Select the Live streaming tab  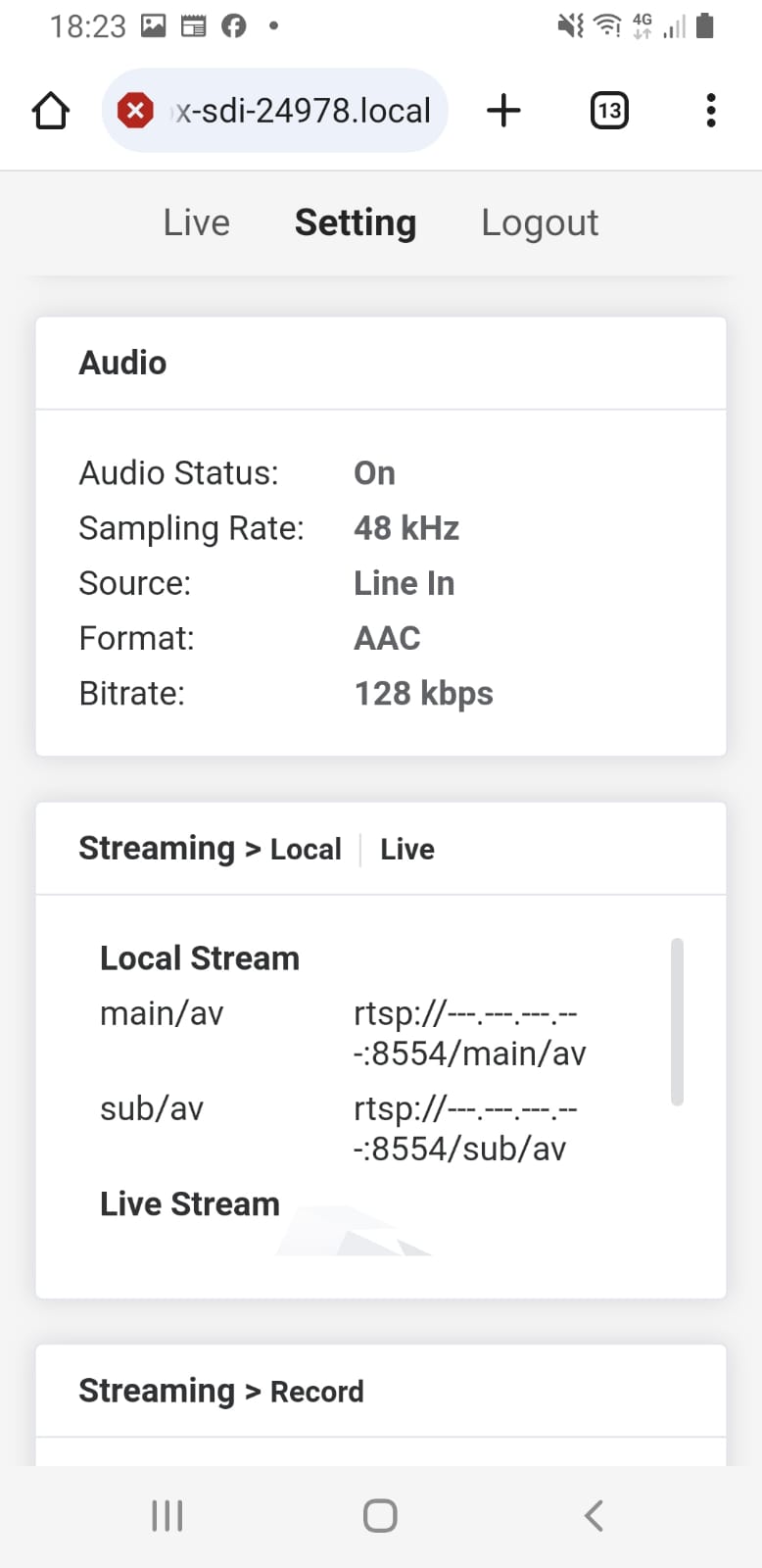click(407, 850)
